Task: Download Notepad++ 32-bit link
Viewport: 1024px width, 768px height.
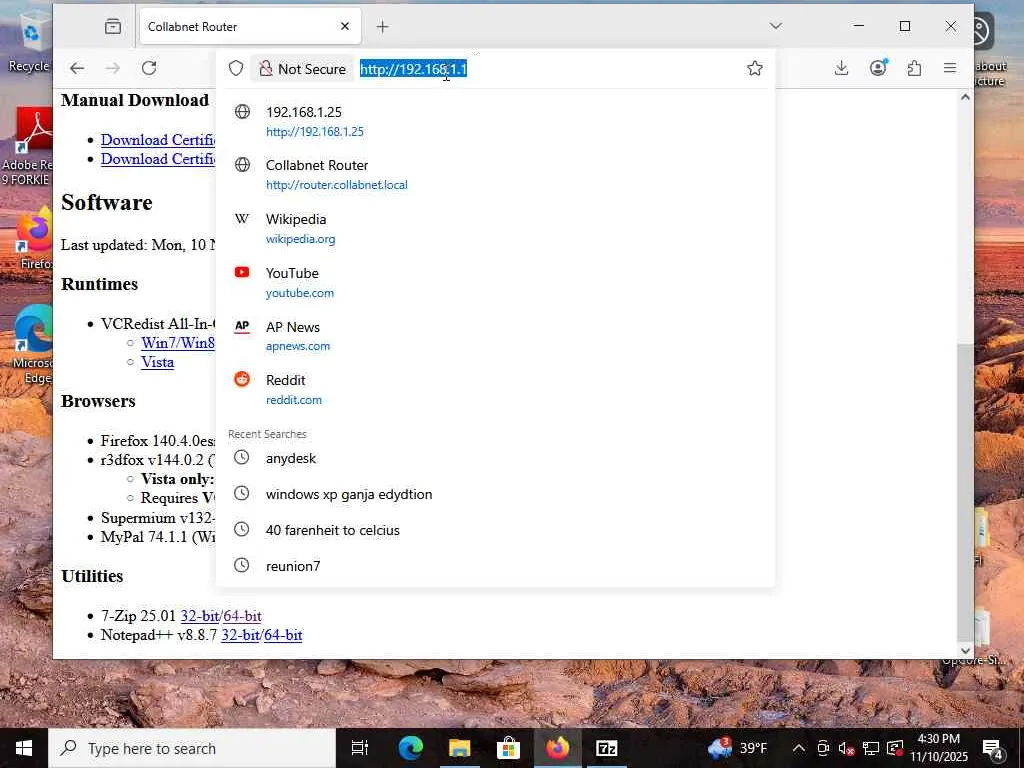Action: pos(240,635)
